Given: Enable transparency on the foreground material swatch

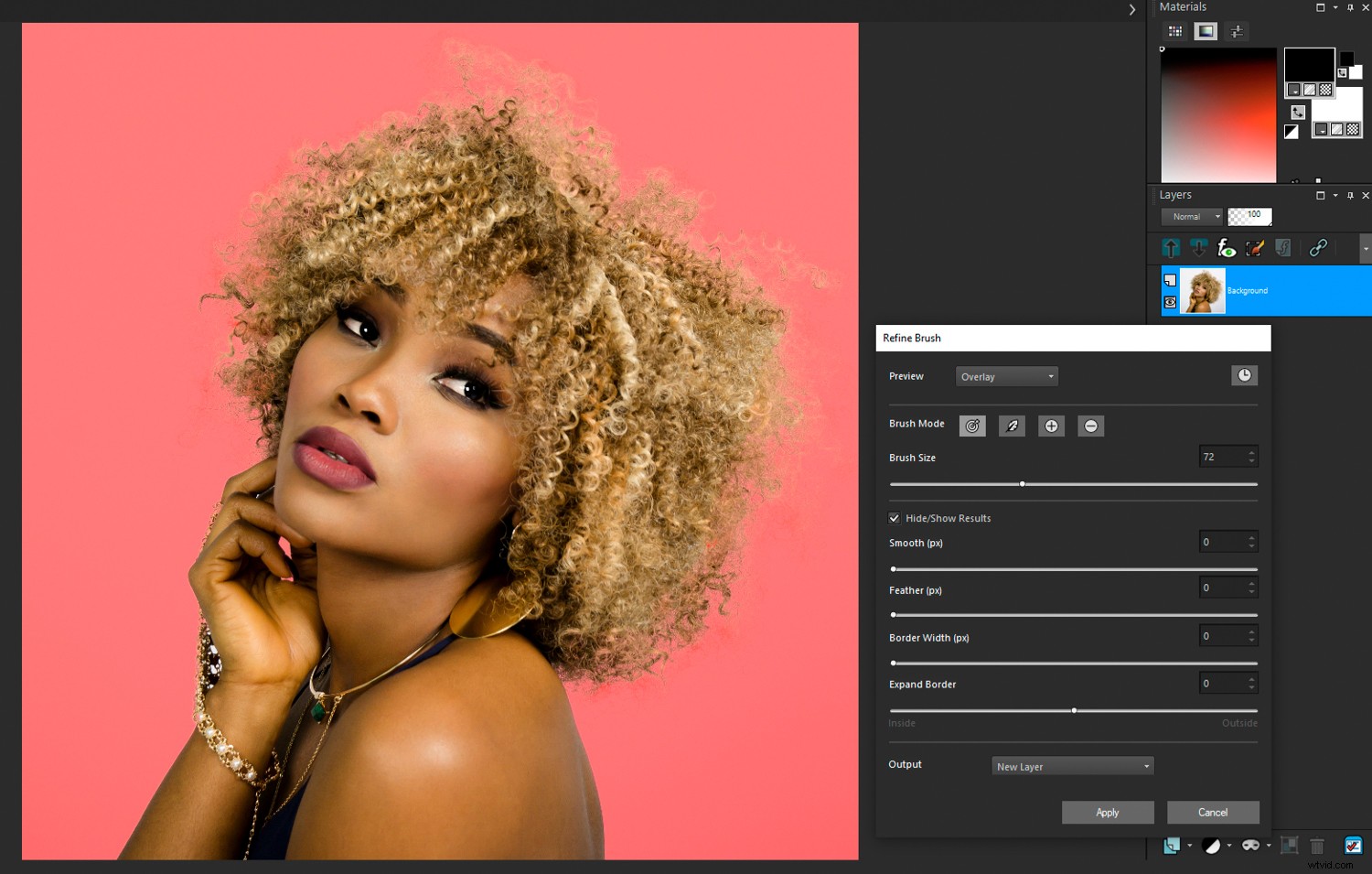Looking at the screenshot, I should [1325, 90].
